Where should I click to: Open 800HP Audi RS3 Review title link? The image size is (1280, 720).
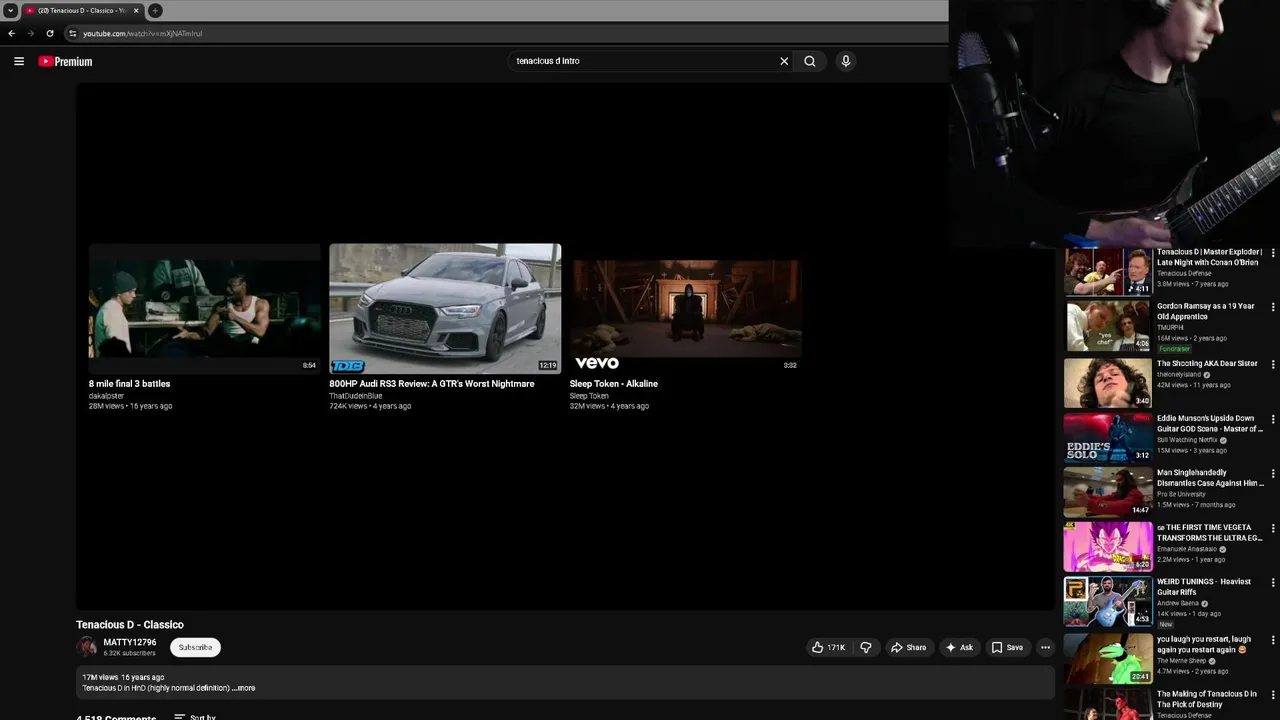click(432, 383)
